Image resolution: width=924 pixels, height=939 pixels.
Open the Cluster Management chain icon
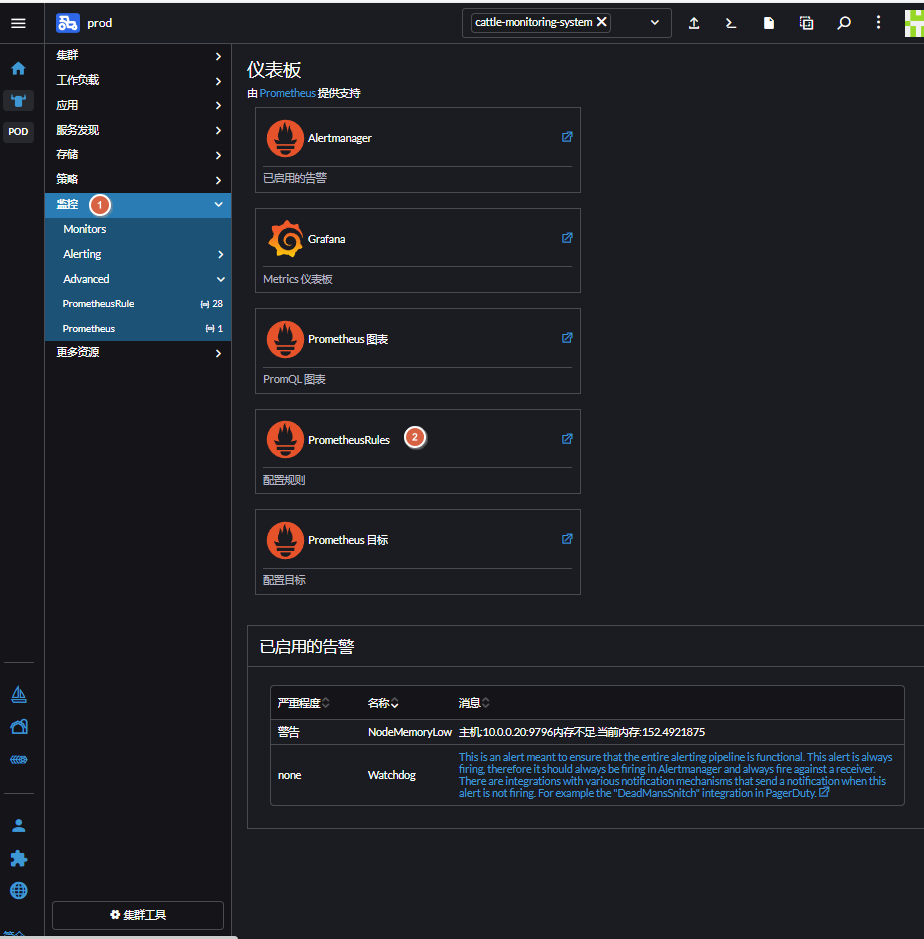point(19,759)
